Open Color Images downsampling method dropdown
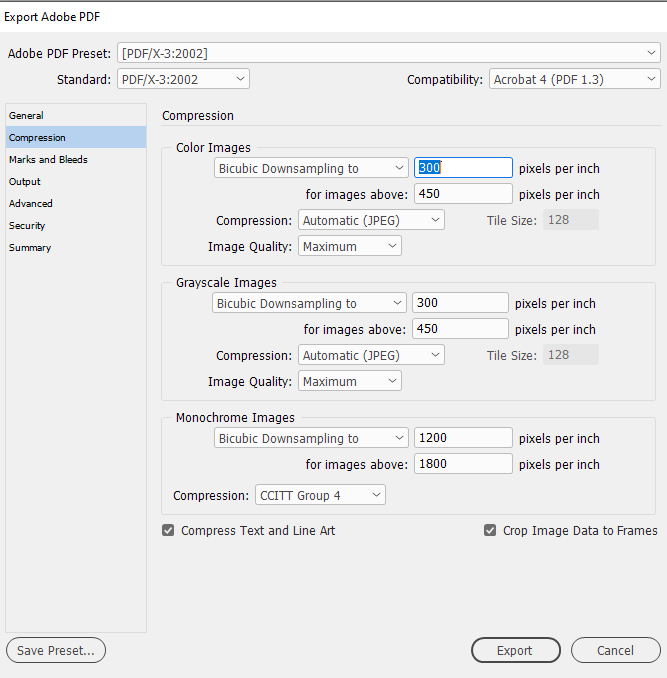This screenshot has height=678, width=667. click(x=311, y=168)
